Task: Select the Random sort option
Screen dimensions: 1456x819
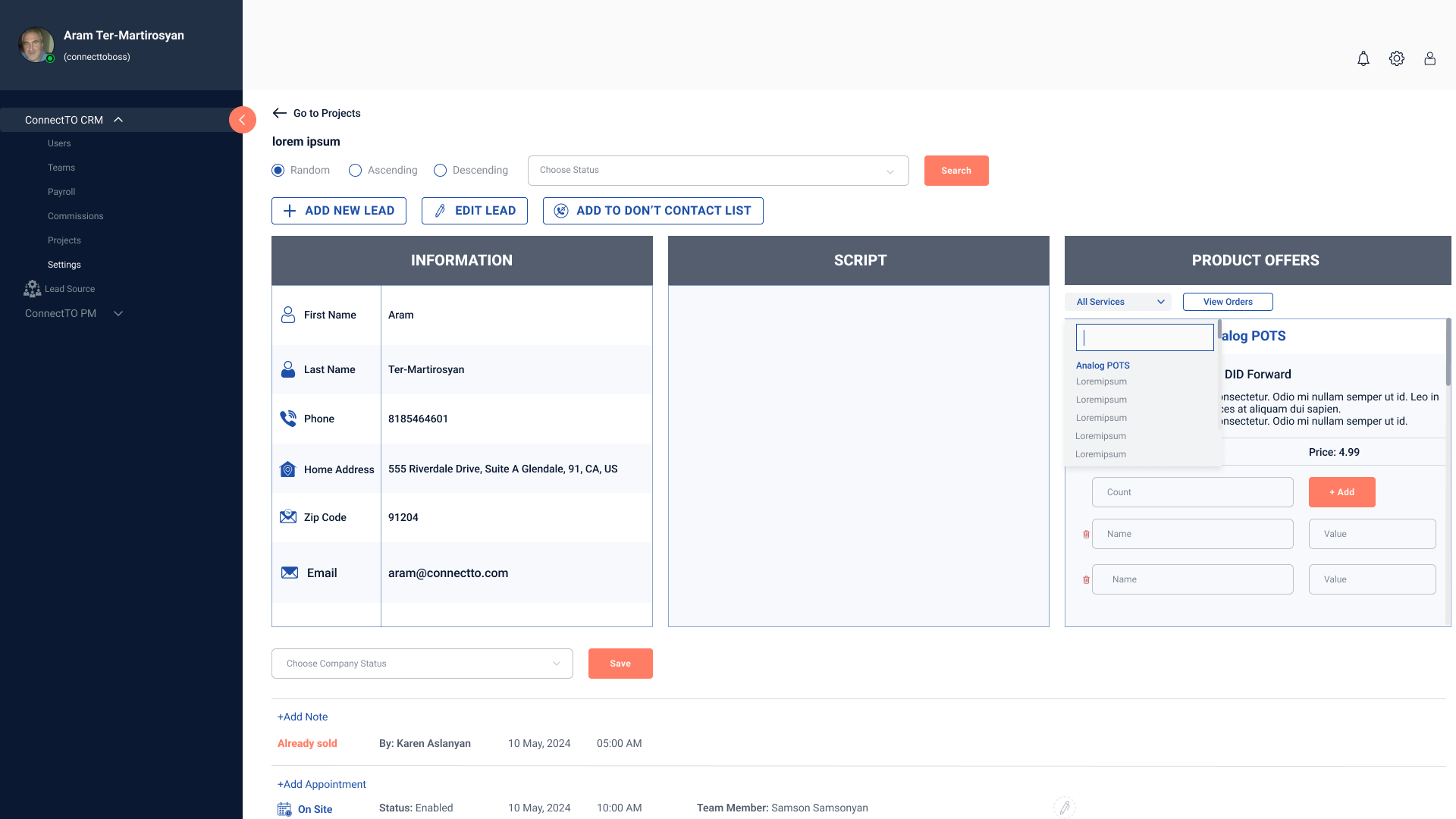Action: [x=278, y=171]
